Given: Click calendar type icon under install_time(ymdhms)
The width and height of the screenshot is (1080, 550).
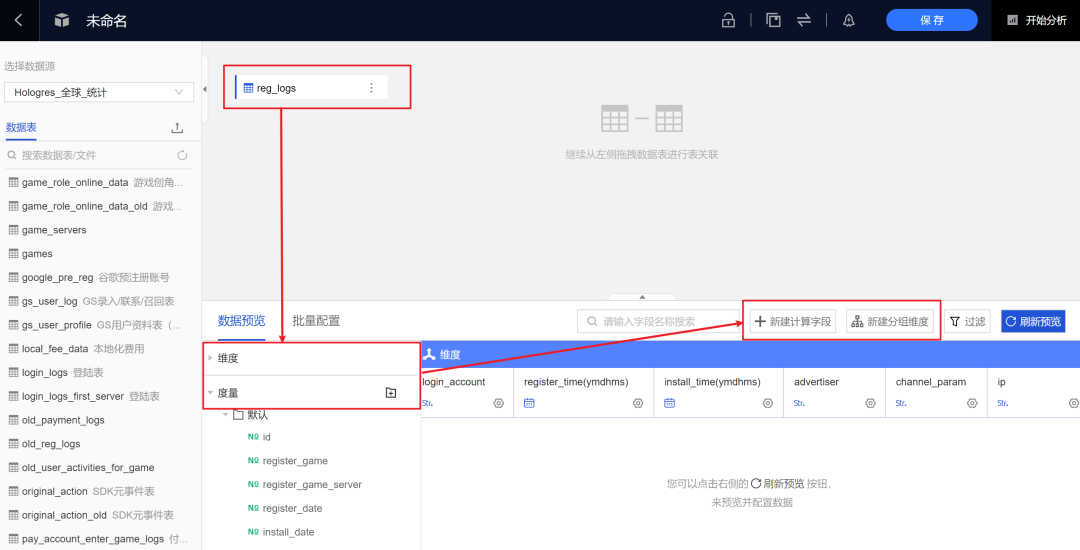Looking at the screenshot, I should point(669,403).
